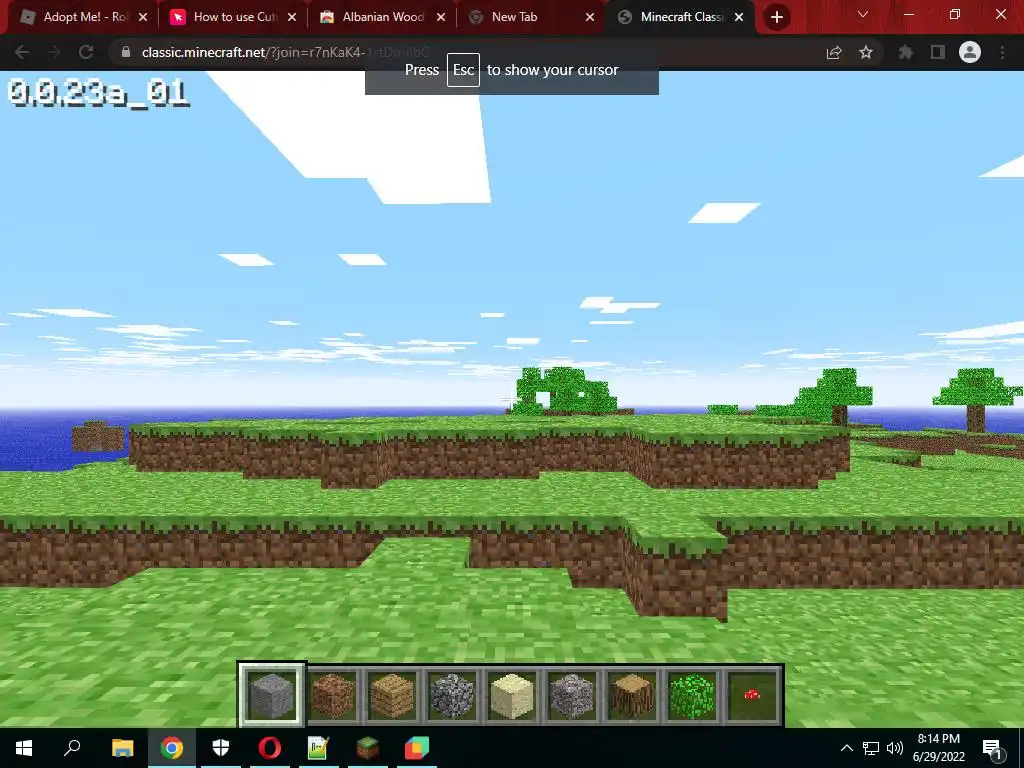
Task: Reload the Minecraft Classic page
Action: pyautogui.click(x=86, y=52)
